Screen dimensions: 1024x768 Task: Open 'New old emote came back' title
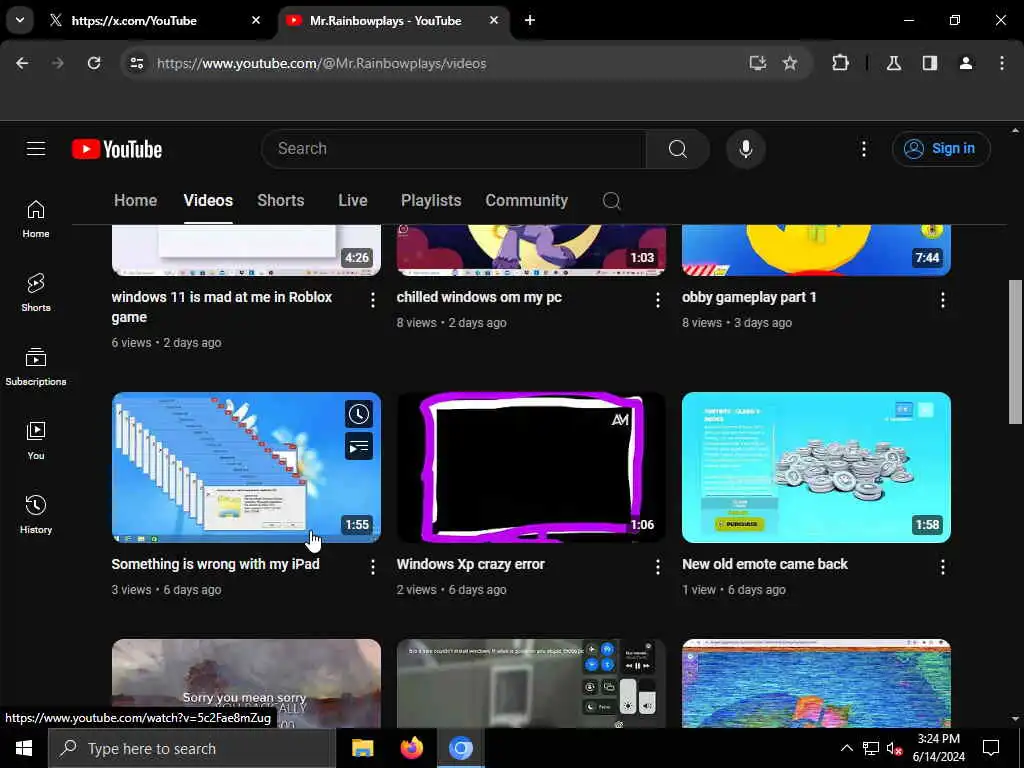click(765, 564)
